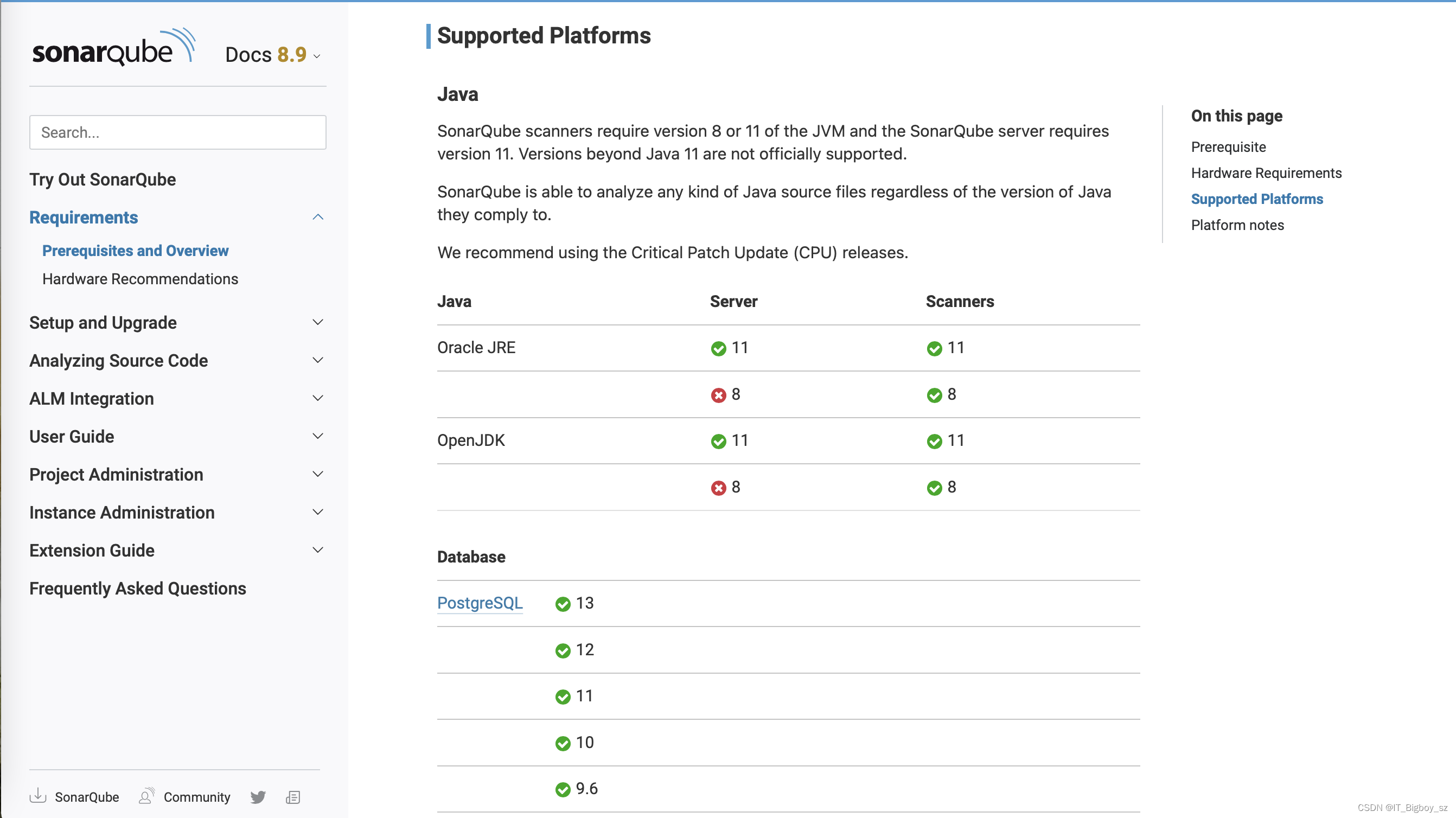This screenshot has height=818, width=1456.
Task: Click green check for OpenJDK Server 11
Action: 718,441
